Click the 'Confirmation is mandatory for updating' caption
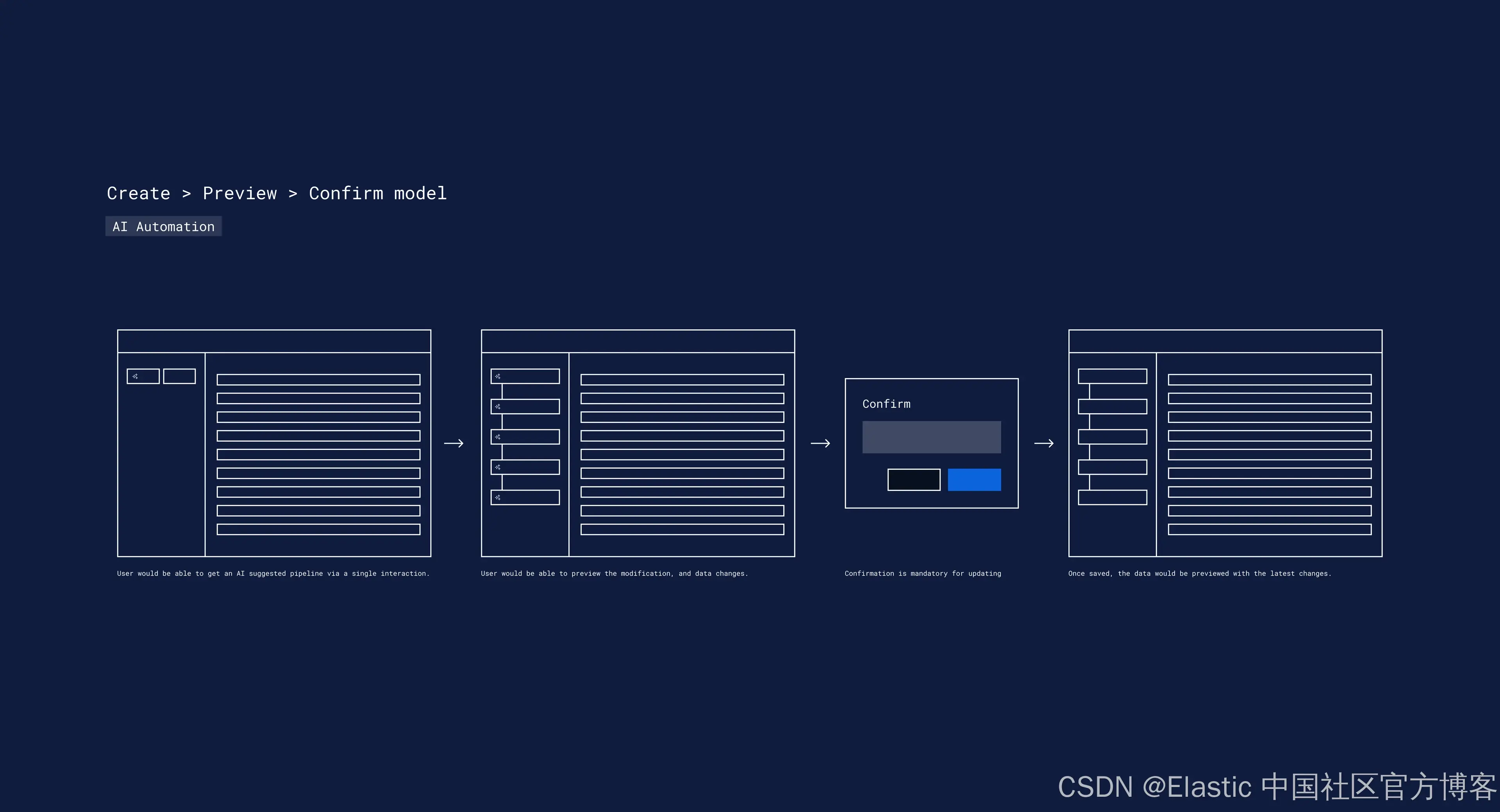Image resolution: width=1500 pixels, height=812 pixels. tap(922, 573)
